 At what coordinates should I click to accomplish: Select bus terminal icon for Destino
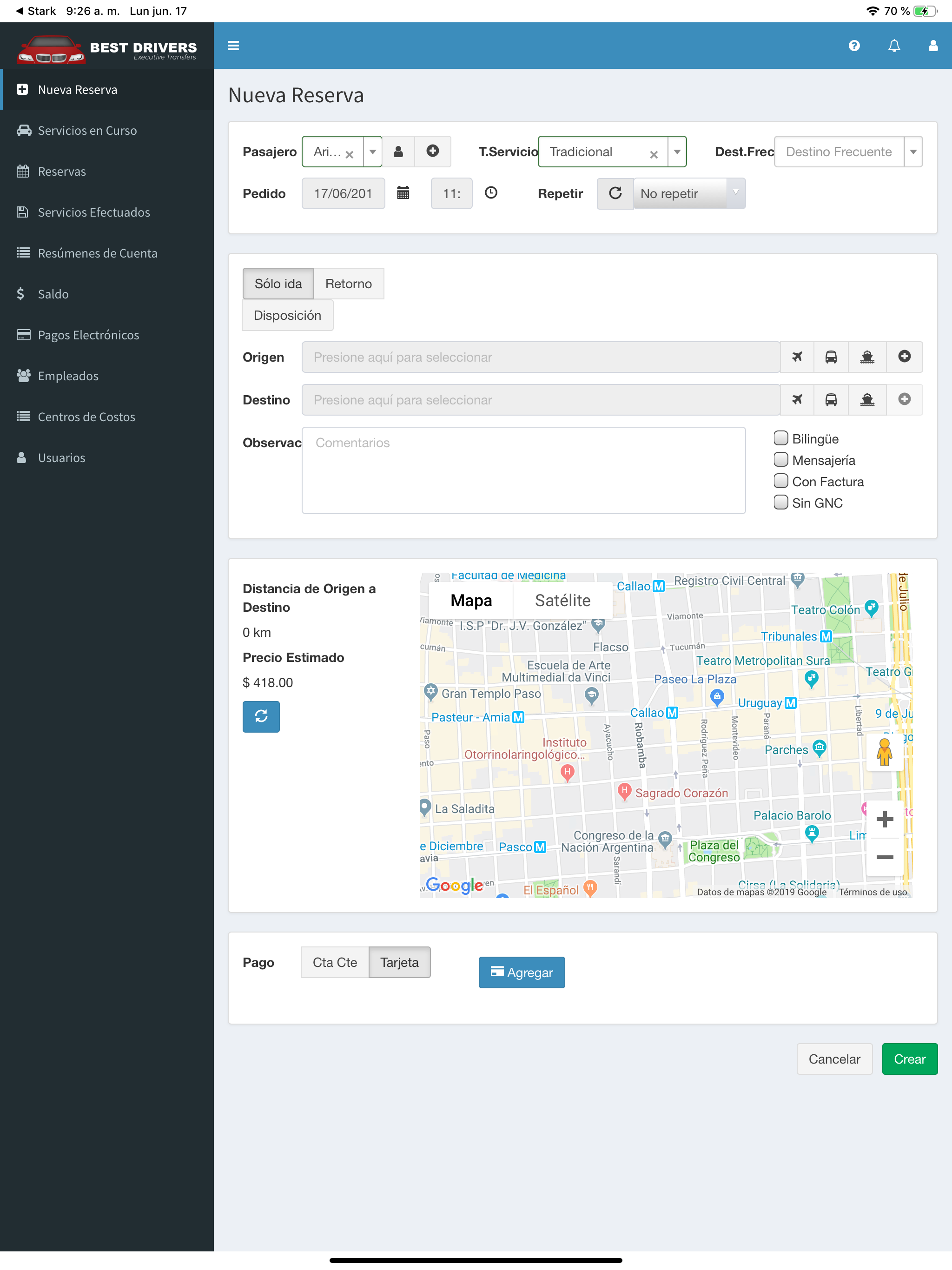point(831,400)
